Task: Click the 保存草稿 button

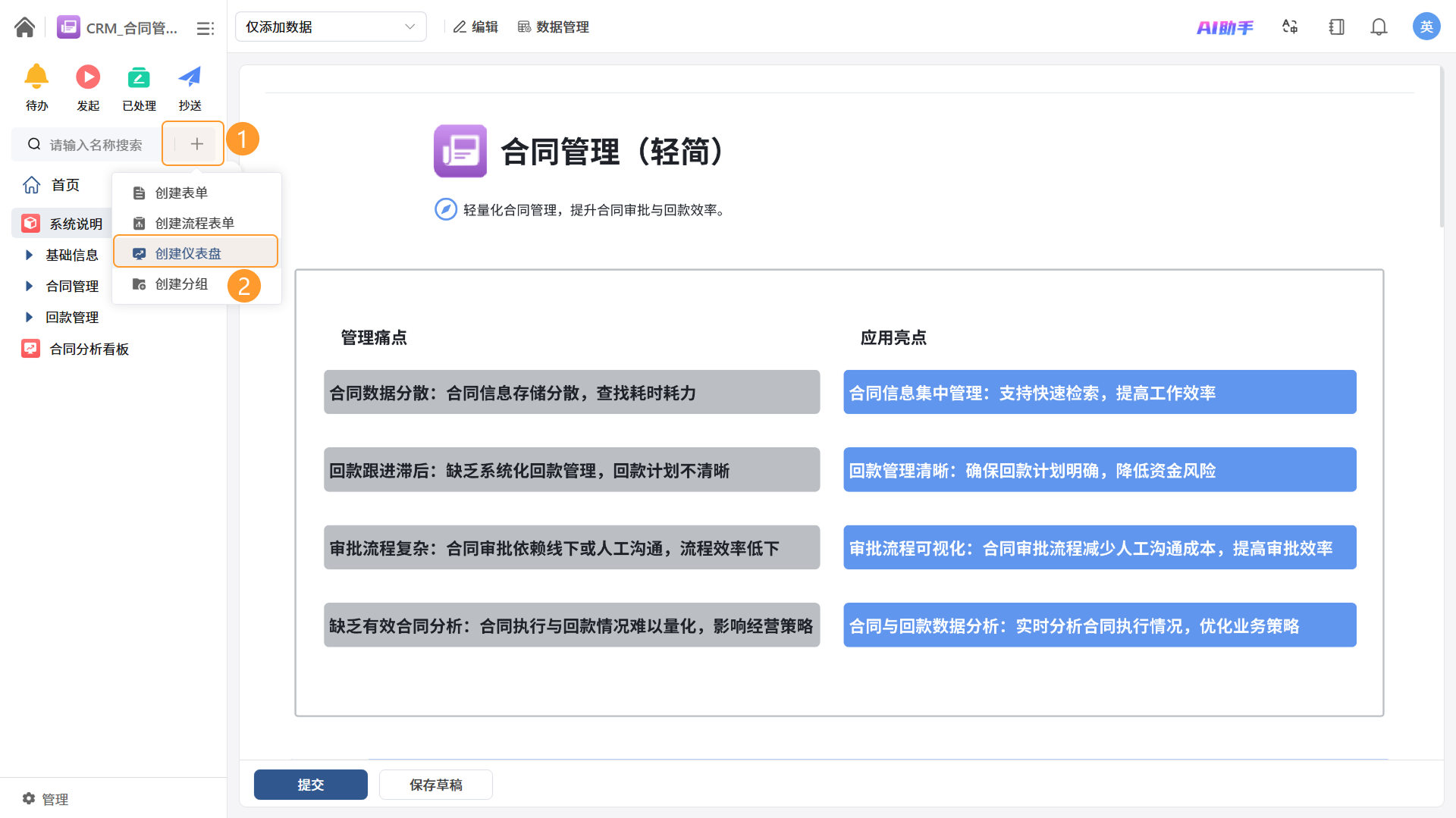Action: 436,785
